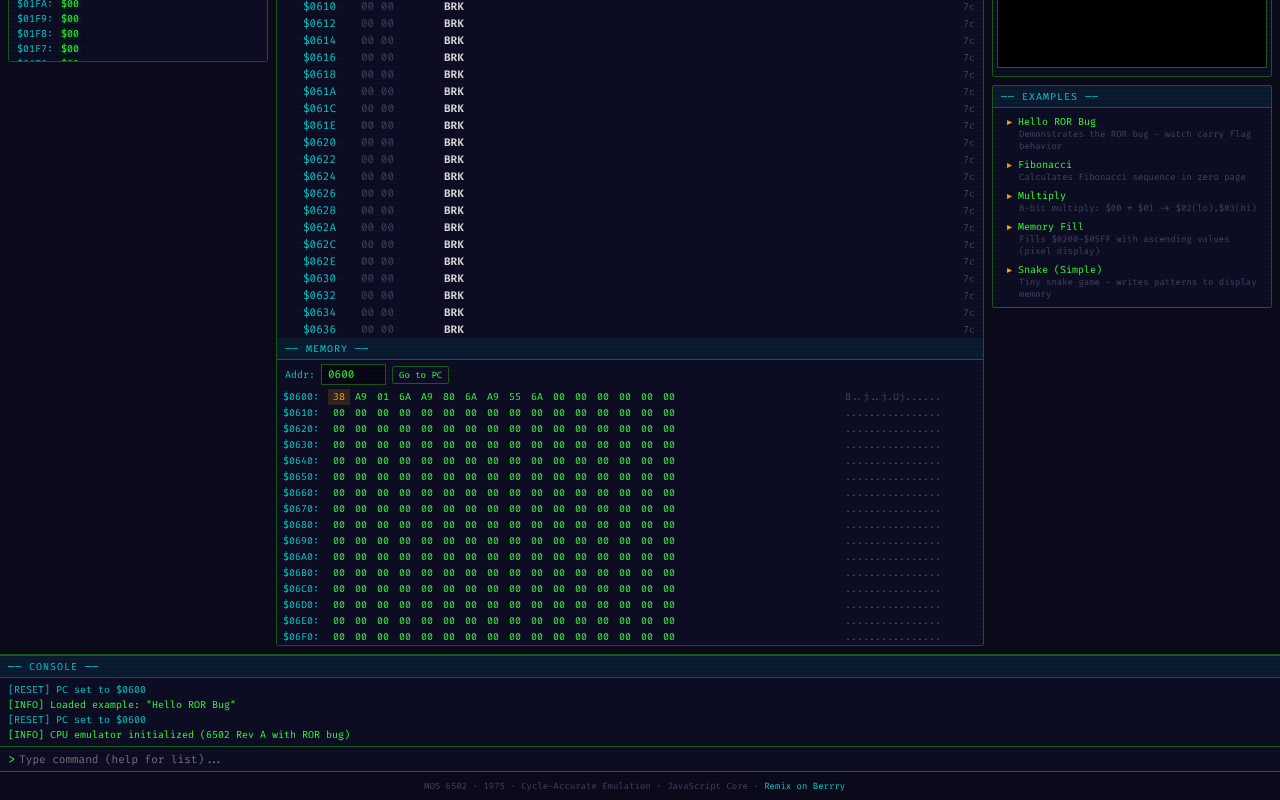The width and height of the screenshot is (1280, 800).
Task: Click the arrow icon beside Fibonacci
Action: pyautogui.click(x=1009, y=165)
